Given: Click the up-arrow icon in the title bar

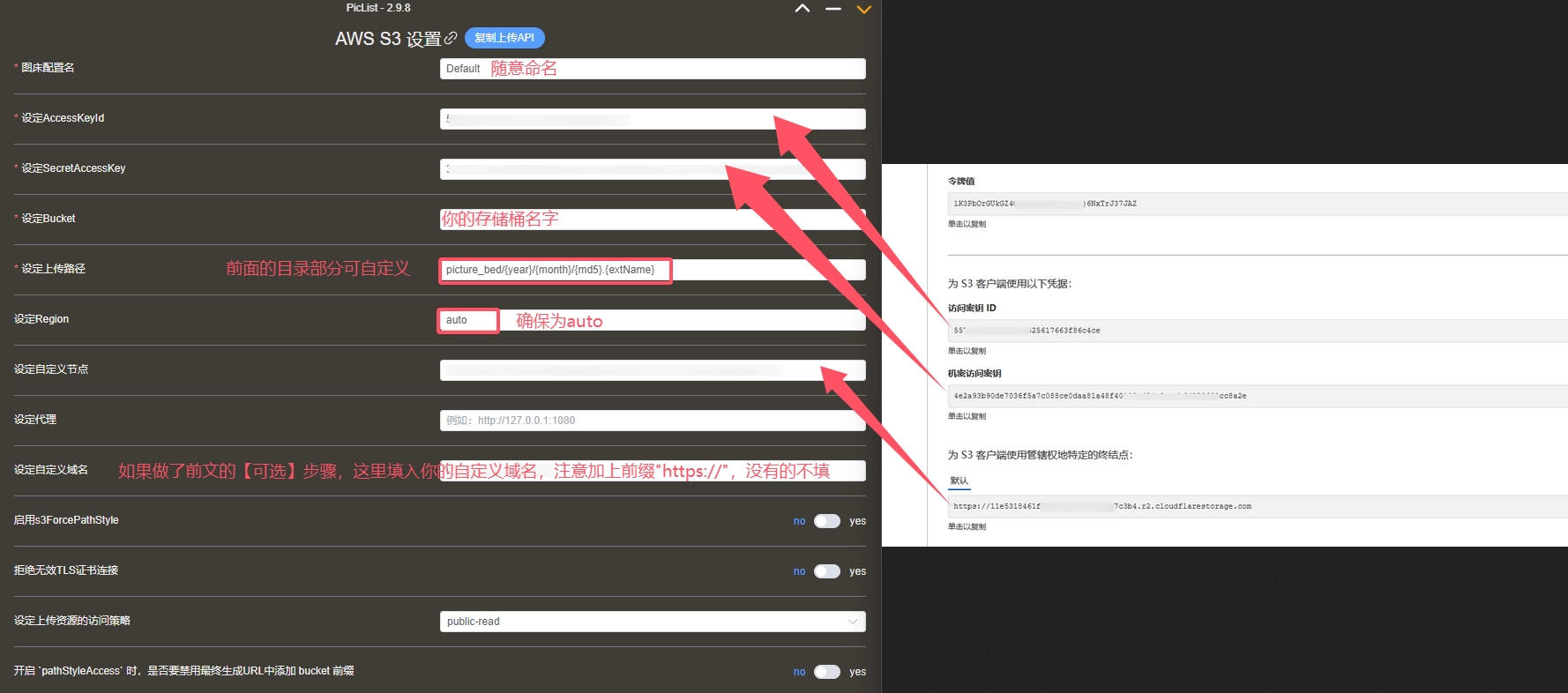Looking at the screenshot, I should (803, 9).
